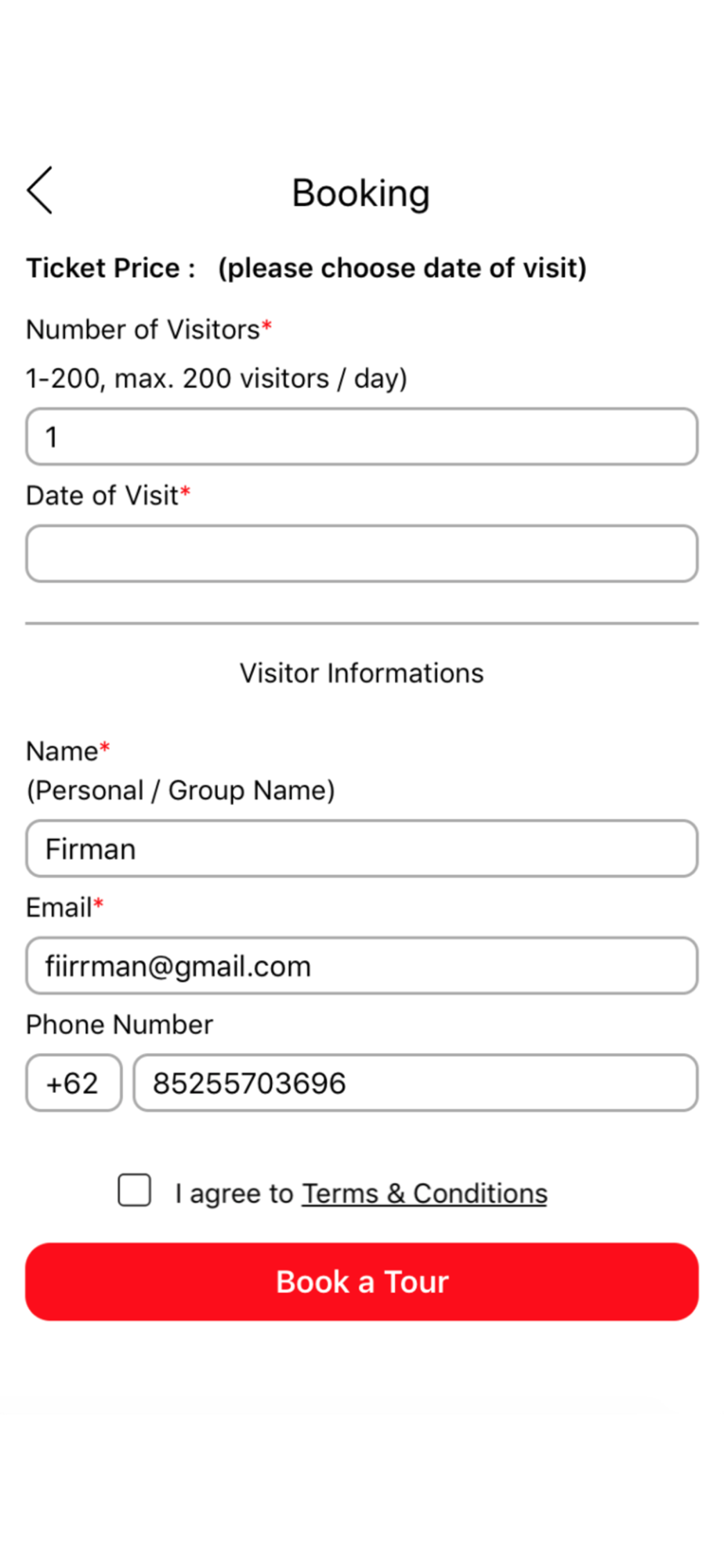The height and width of the screenshot is (1568, 724).
Task: Click the Date of Visit label
Action: pos(103,495)
